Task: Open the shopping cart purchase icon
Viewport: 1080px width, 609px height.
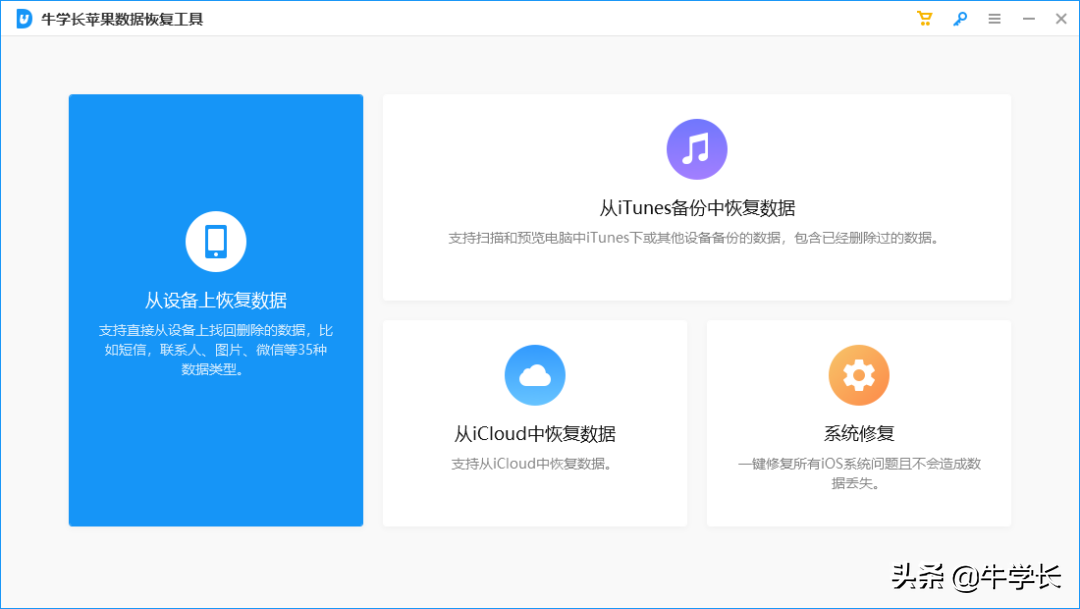Action: (924, 19)
